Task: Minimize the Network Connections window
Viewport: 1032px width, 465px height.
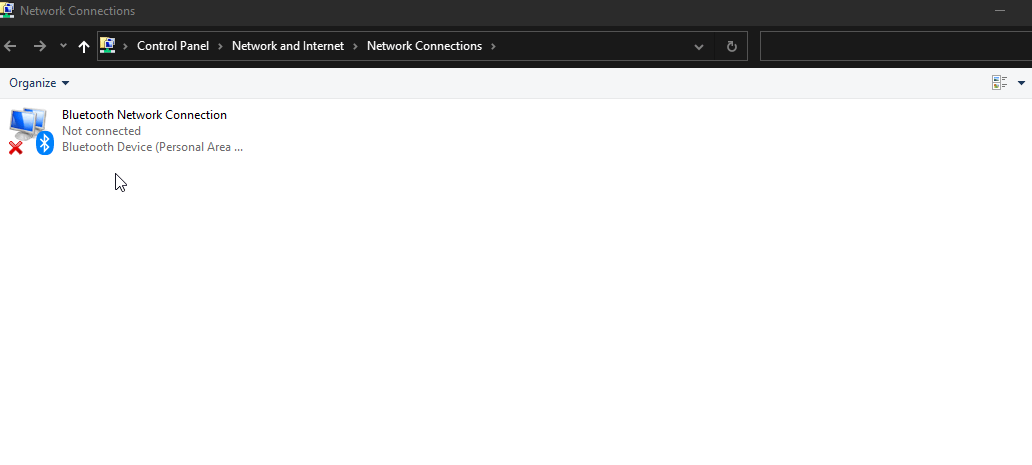Action: click(1000, 11)
